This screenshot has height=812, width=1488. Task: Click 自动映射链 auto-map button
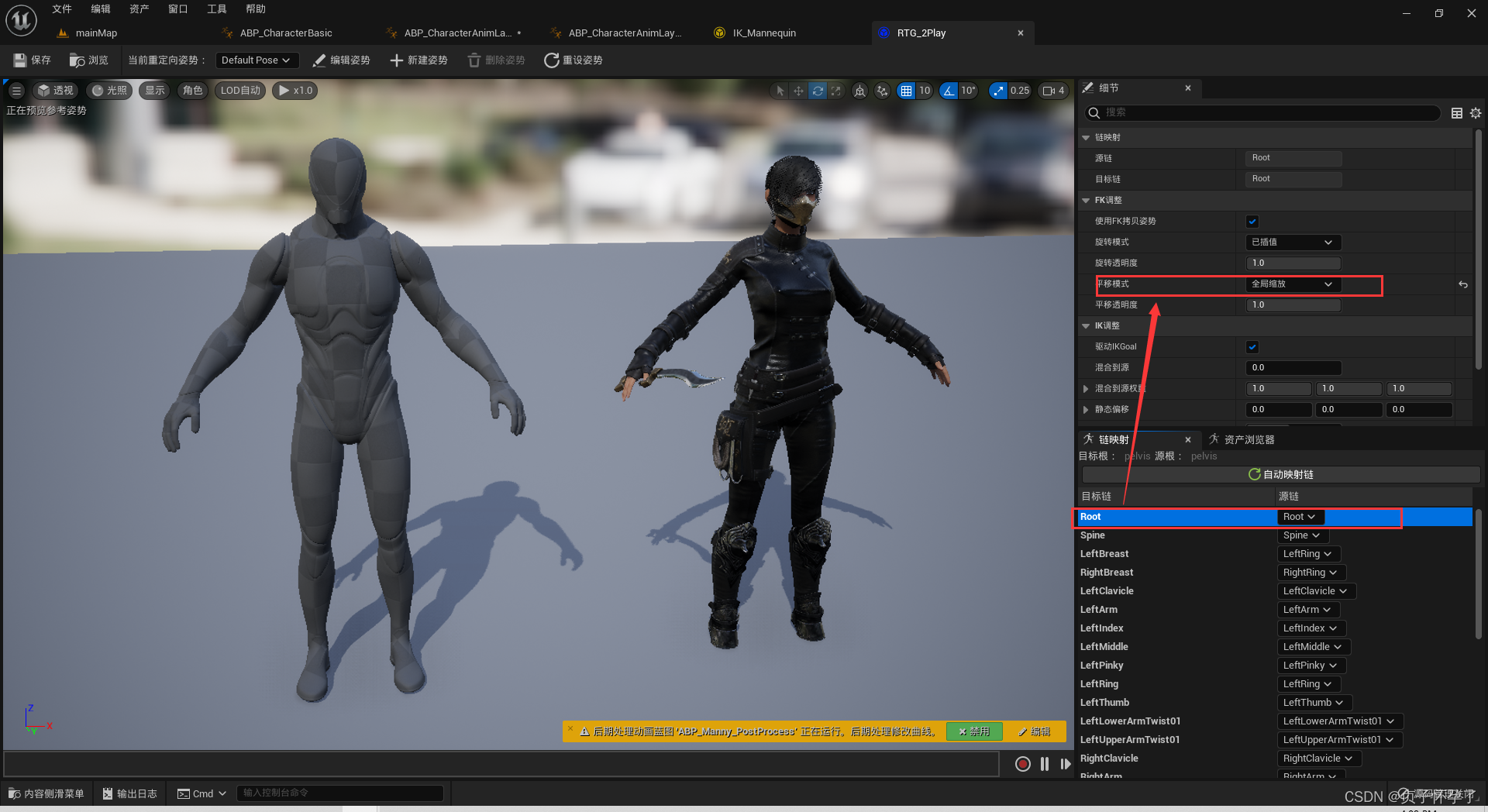(1281, 474)
